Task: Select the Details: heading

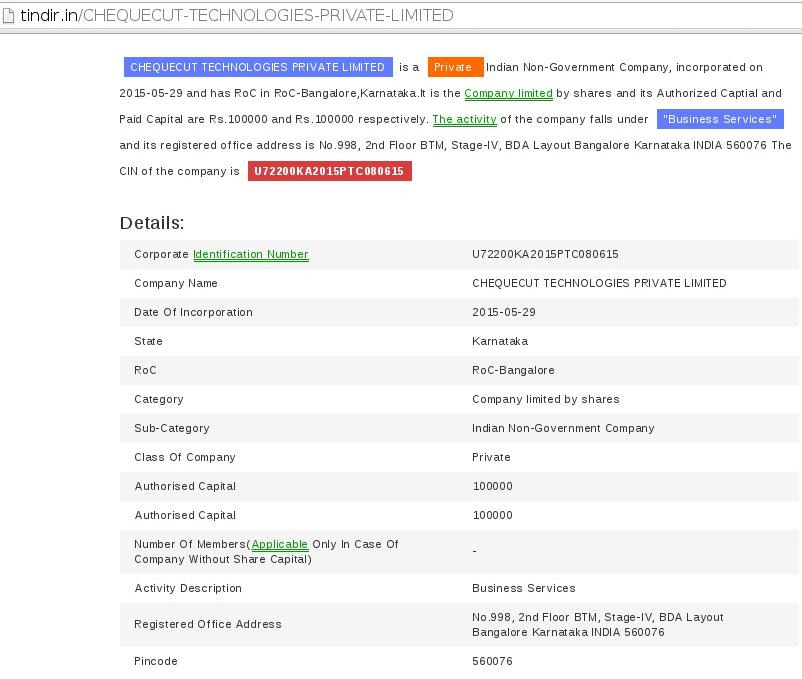Action: coord(152,223)
